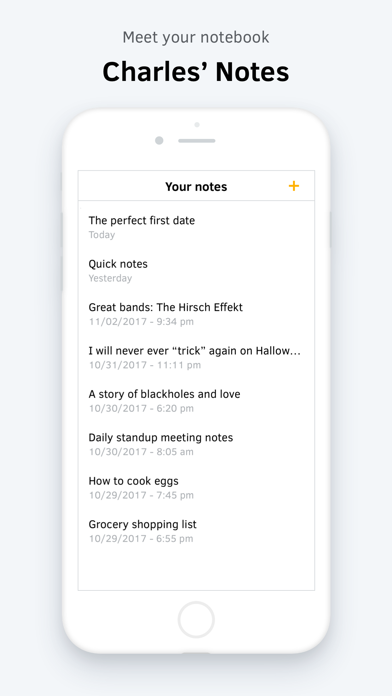Open the Halloween 'trick' note
This screenshot has width=392, height=696.
tap(196, 357)
